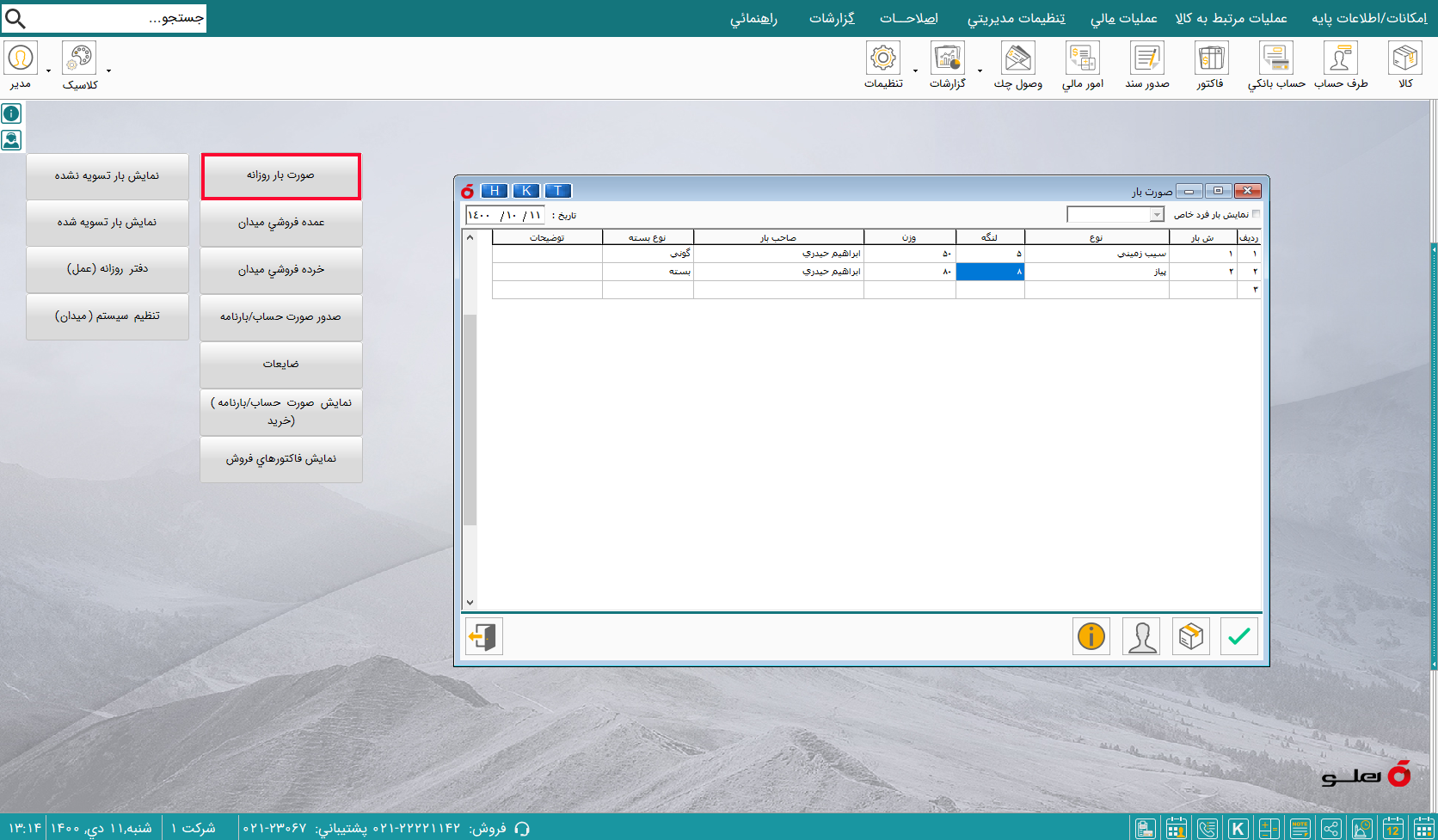Click the green checkmark confirm button
This screenshot has height=840, width=1438.
[x=1239, y=636]
